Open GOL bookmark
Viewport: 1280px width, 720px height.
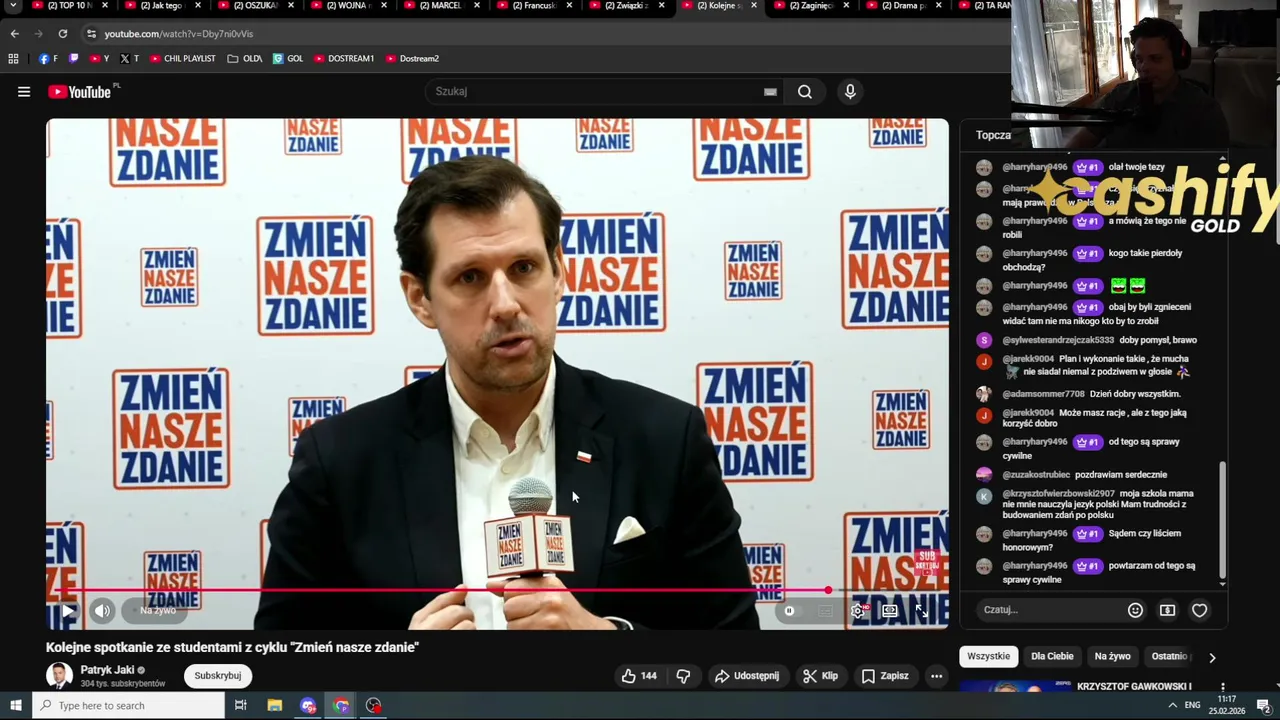pos(288,59)
